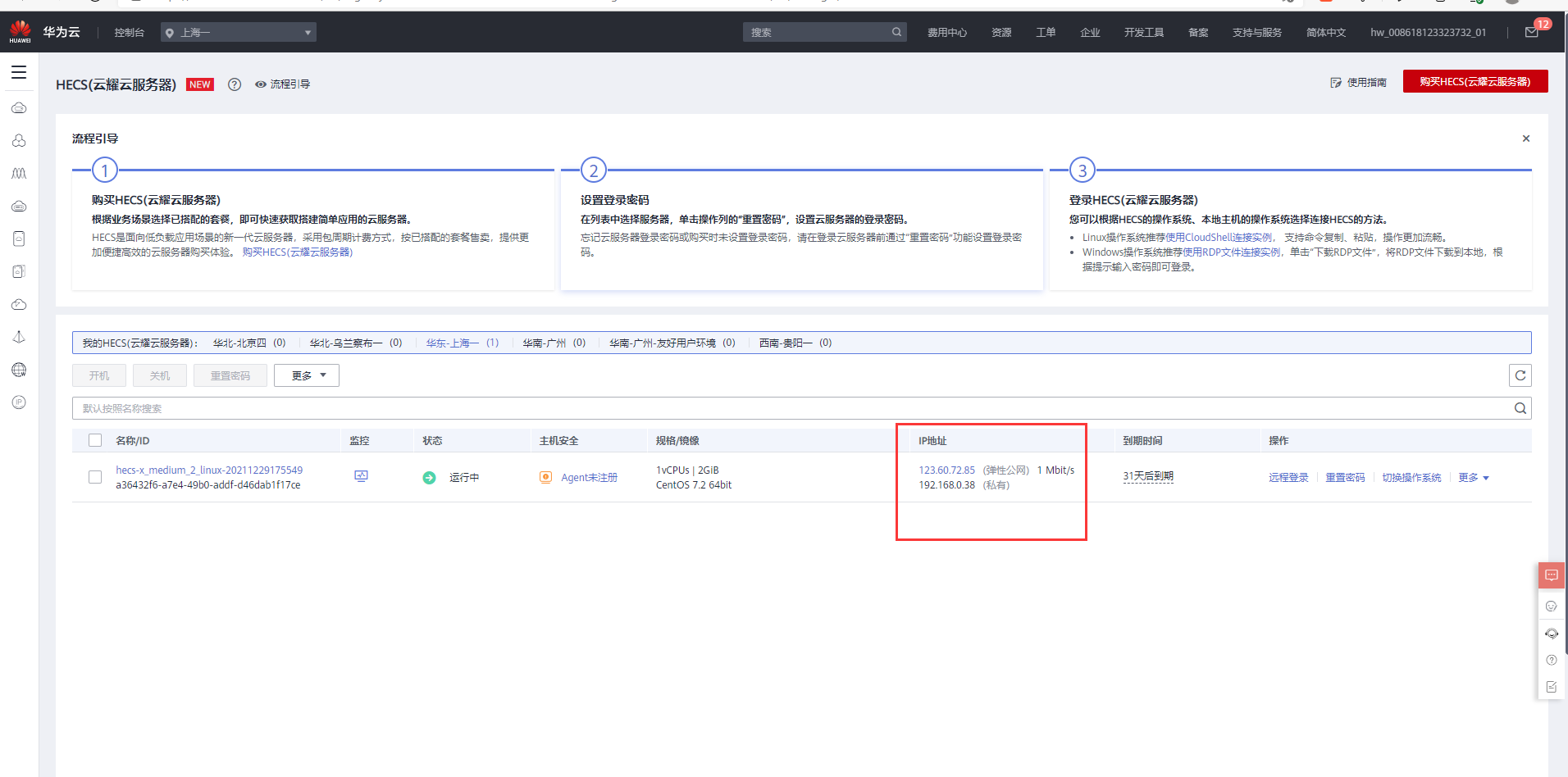Select 华东-上海一 region tab
Image resolution: width=1568 pixels, height=777 pixels.
(463, 343)
